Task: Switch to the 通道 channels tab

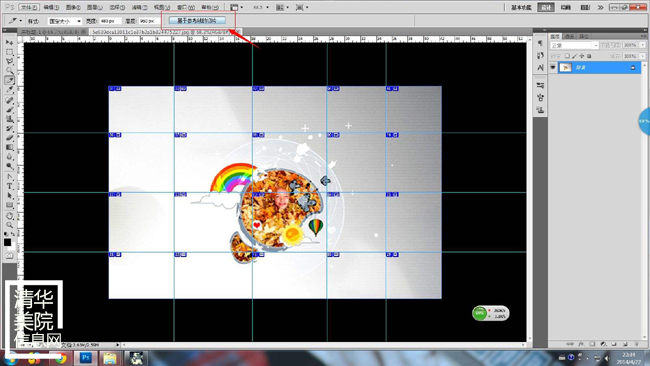Action: coord(569,36)
